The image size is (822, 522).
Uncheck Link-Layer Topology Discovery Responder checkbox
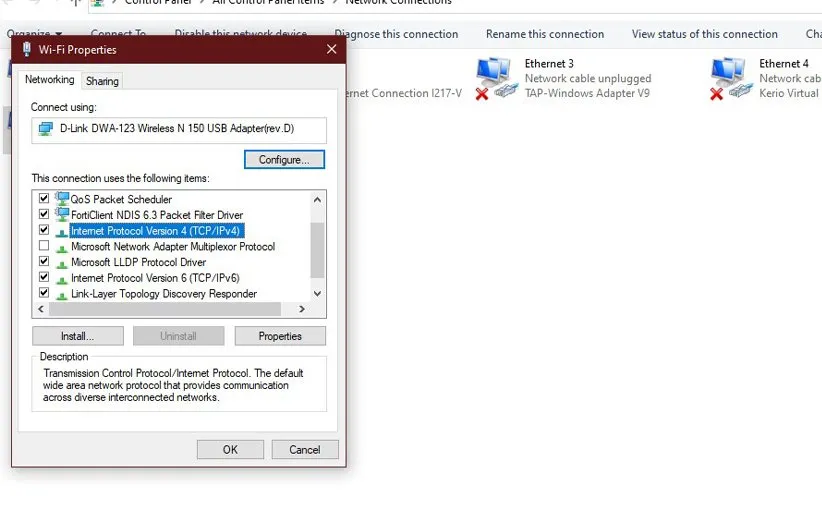[x=44, y=293]
